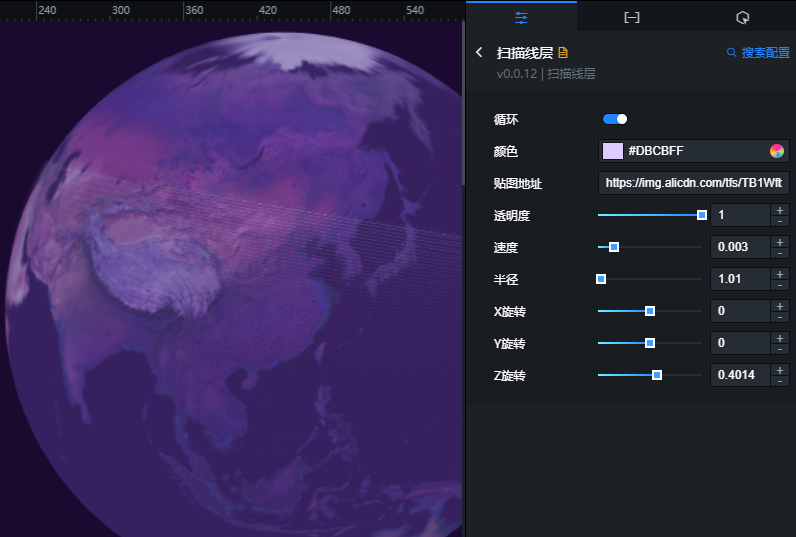Click the 透明度 slider handle
796x537 pixels.
(x=702, y=215)
